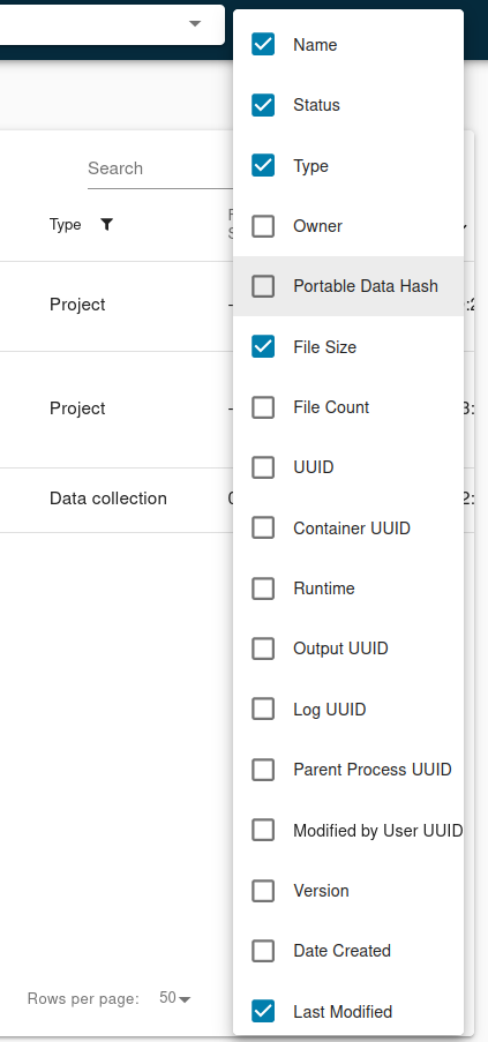The height and width of the screenshot is (1042, 488).
Task: Open the Rows per page dropdown
Action: point(175,998)
